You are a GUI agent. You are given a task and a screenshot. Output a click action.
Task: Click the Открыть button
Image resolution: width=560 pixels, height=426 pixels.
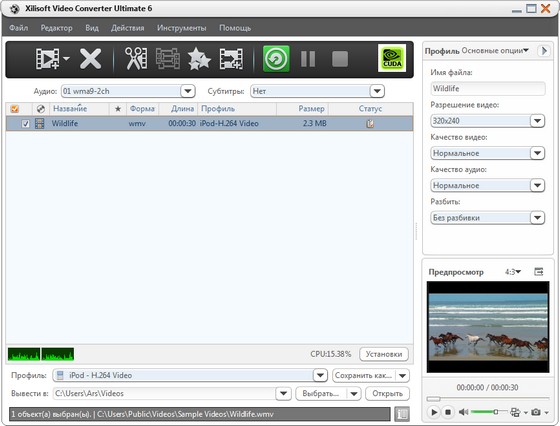(x=388, y=394)
